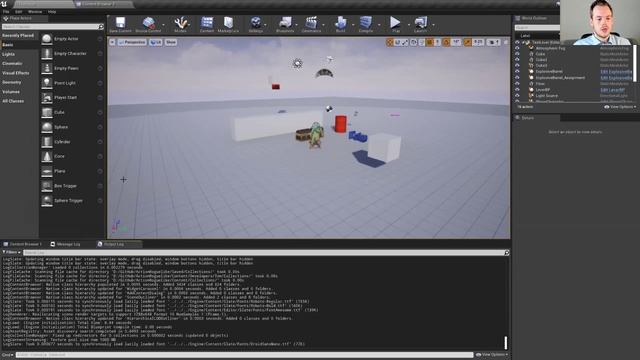This screenshot has width=640, height=360.
Task: Maximize the viewport using the corner icon
Action: point(506,42)
